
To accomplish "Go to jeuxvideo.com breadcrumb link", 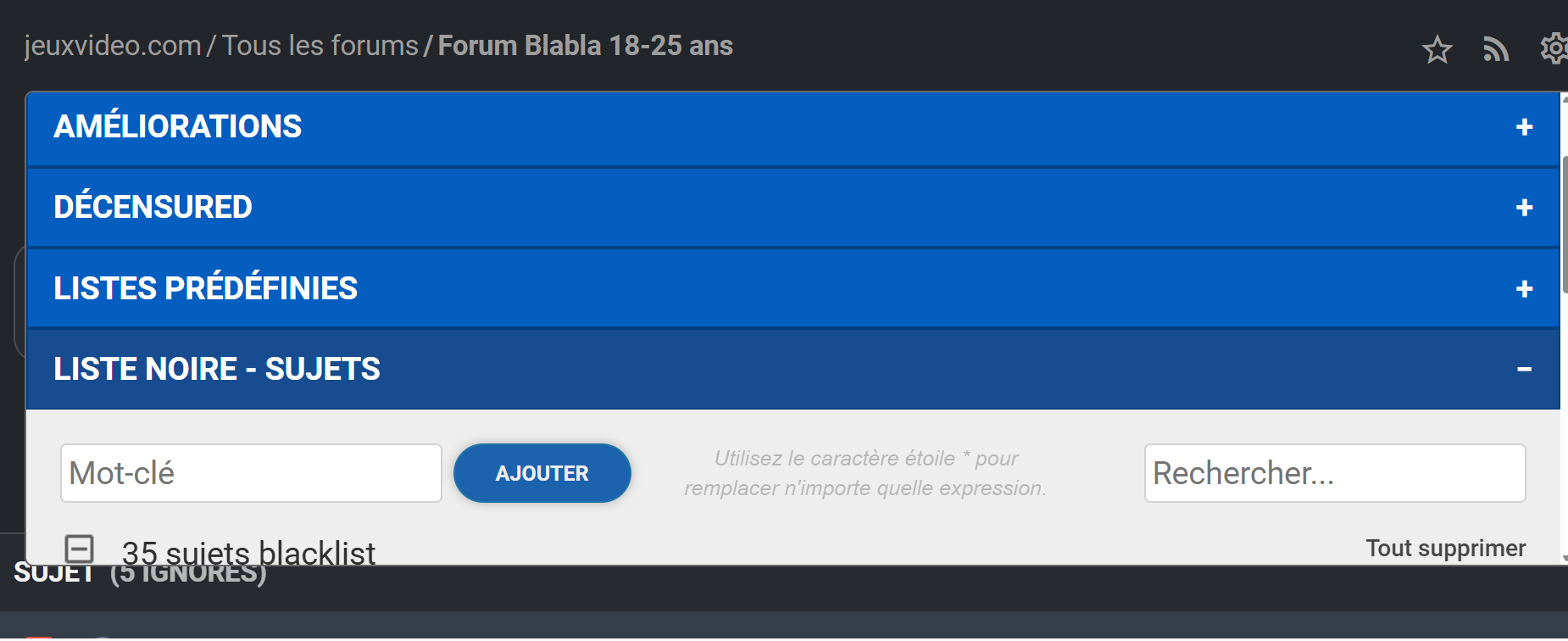I will tap(113, 46).
